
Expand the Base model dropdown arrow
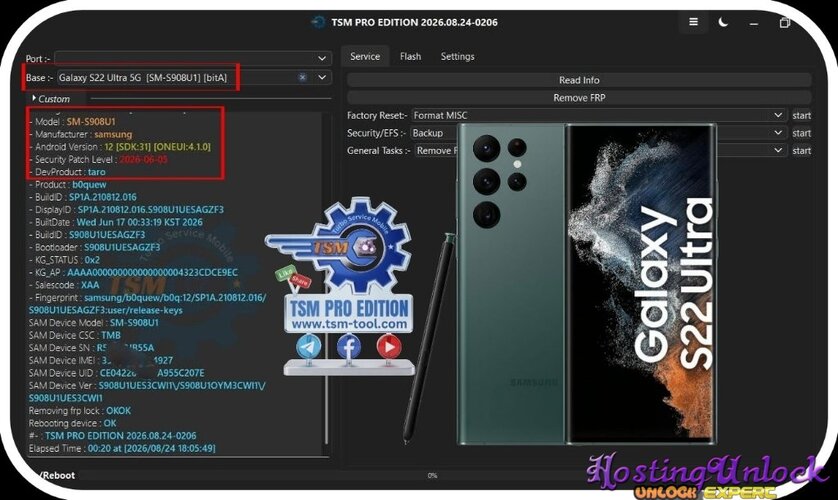coord(322,77)
